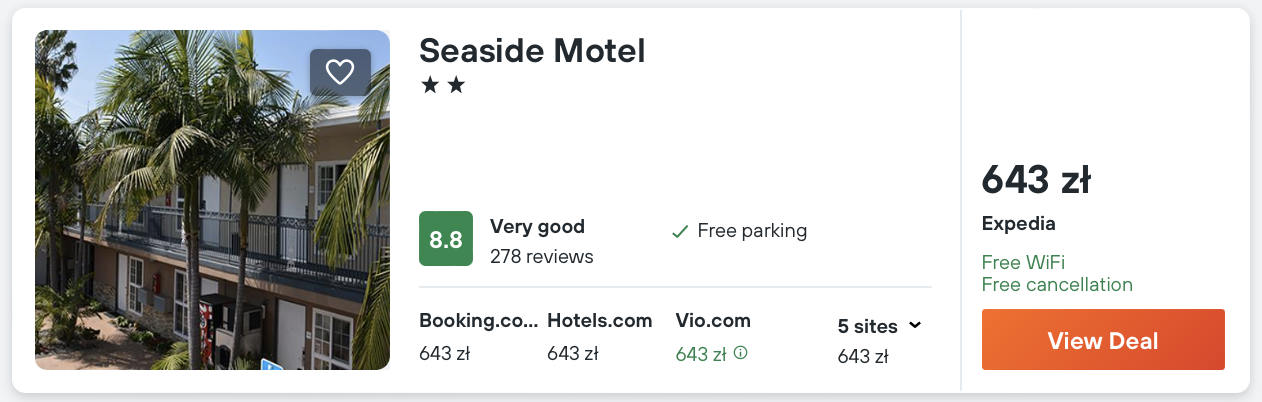1262x402 pixels.
Task: Click the Free parking checkmark icon
Action: (680, 232)
